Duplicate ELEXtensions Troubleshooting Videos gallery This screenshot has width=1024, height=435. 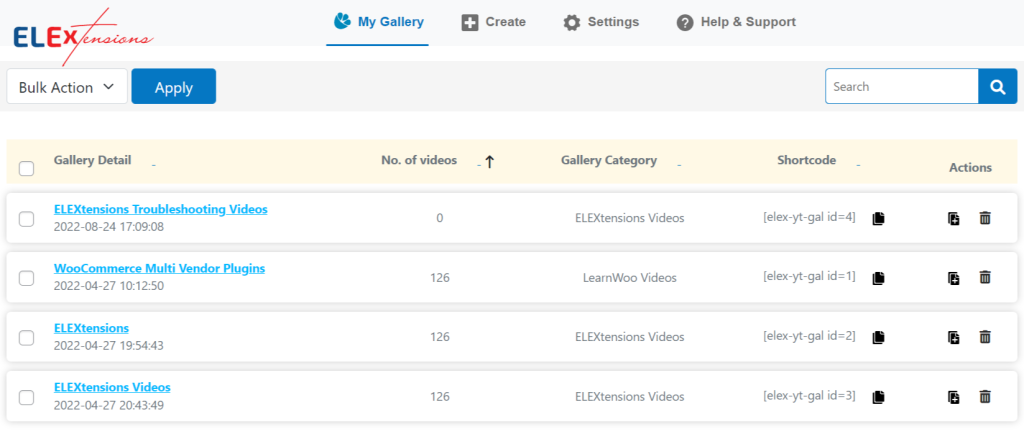[x=954, y=219]
